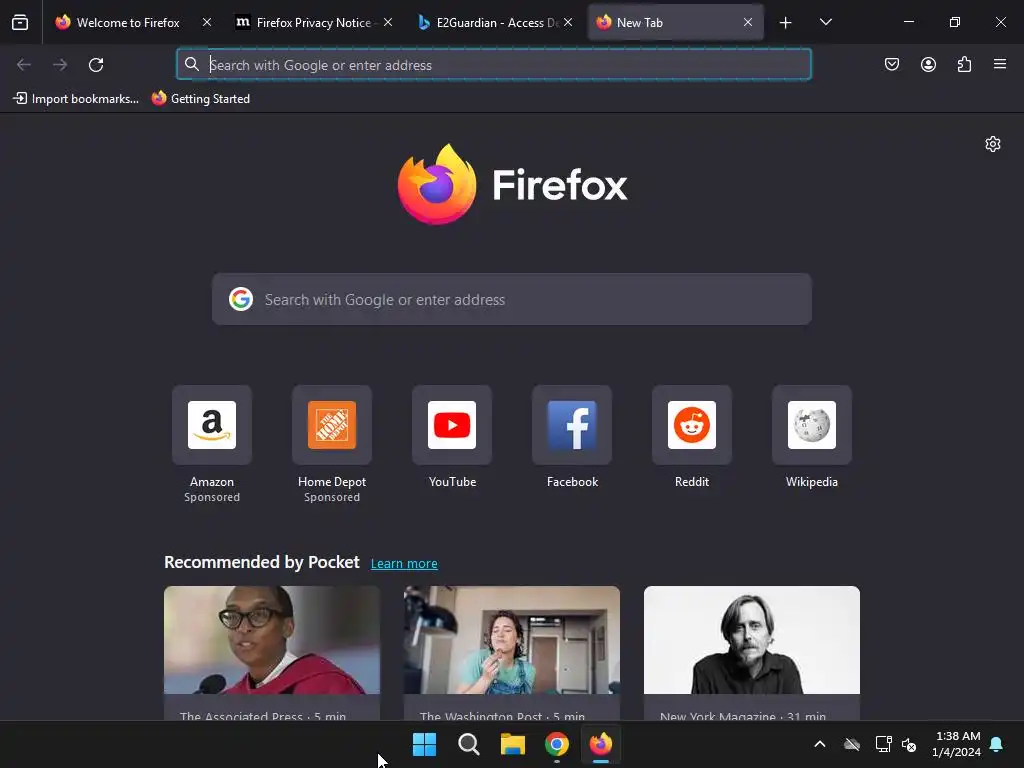Click Import bookmarks in bookmarks toolbar

click(76, 99)
